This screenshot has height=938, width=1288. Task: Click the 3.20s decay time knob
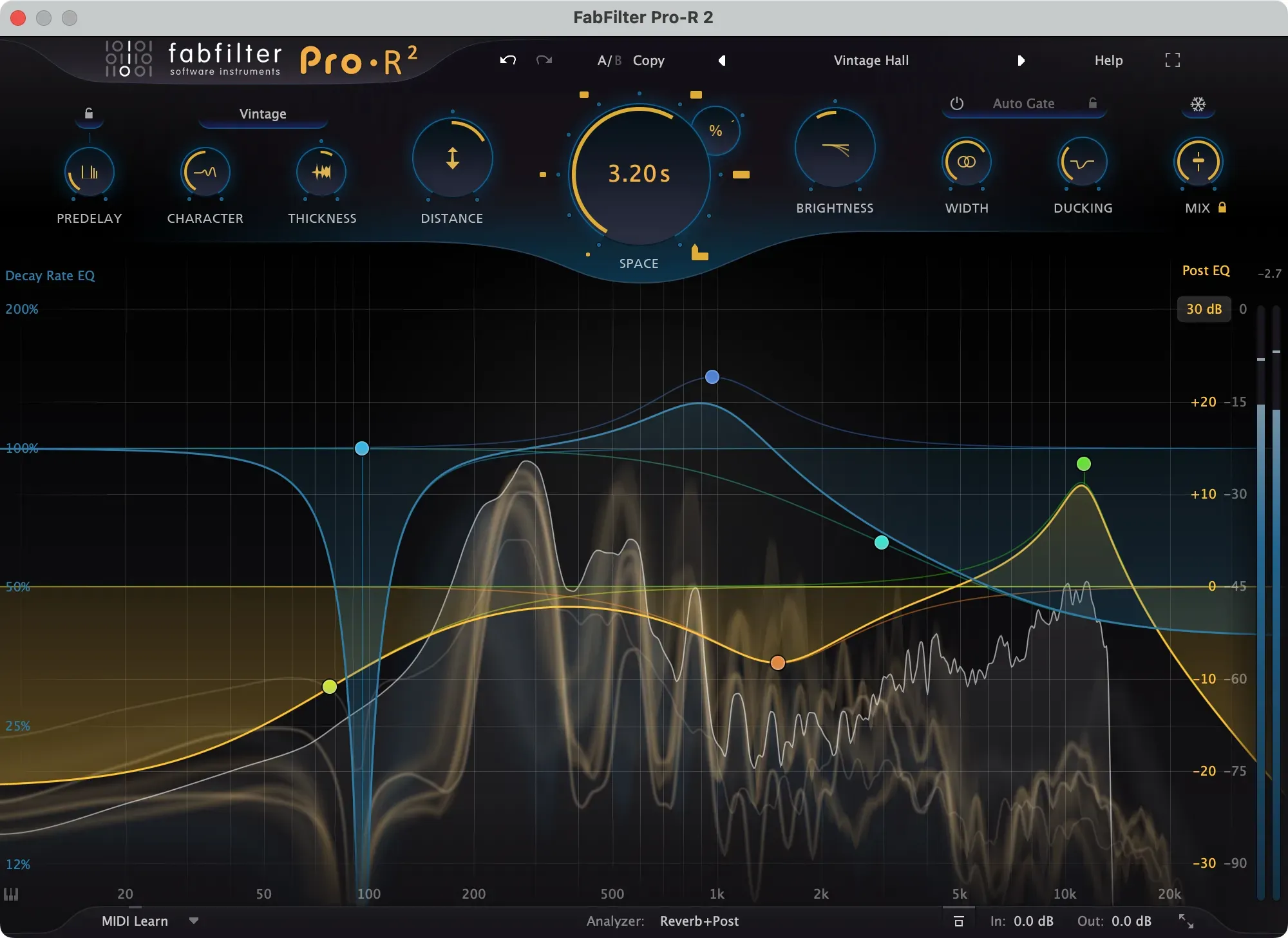[639, 174]
